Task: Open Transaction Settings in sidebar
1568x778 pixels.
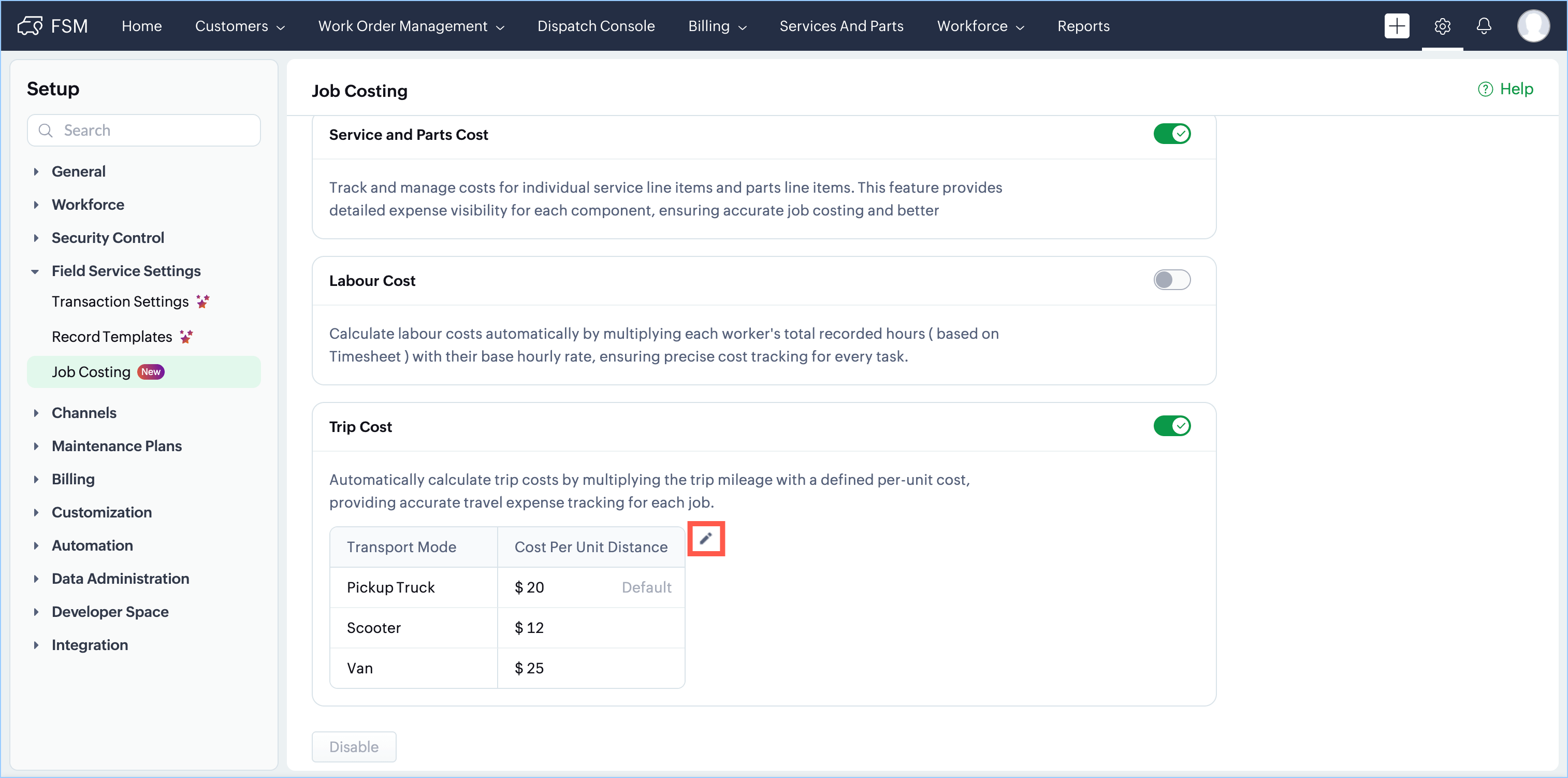Action: [x=120, y=302]
